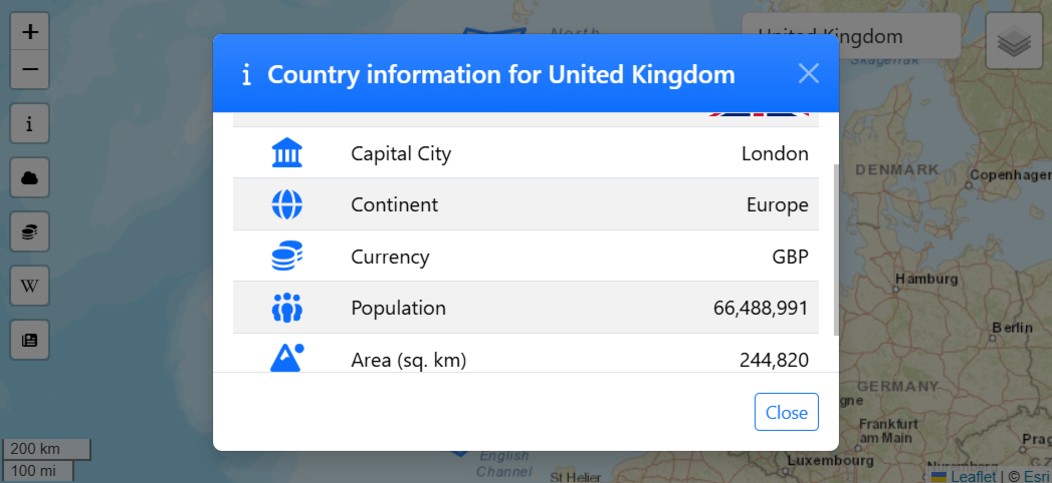The width and height of the screenshot is (1052, 483).
Task: Open the news newspaper button
Action: 30,340
